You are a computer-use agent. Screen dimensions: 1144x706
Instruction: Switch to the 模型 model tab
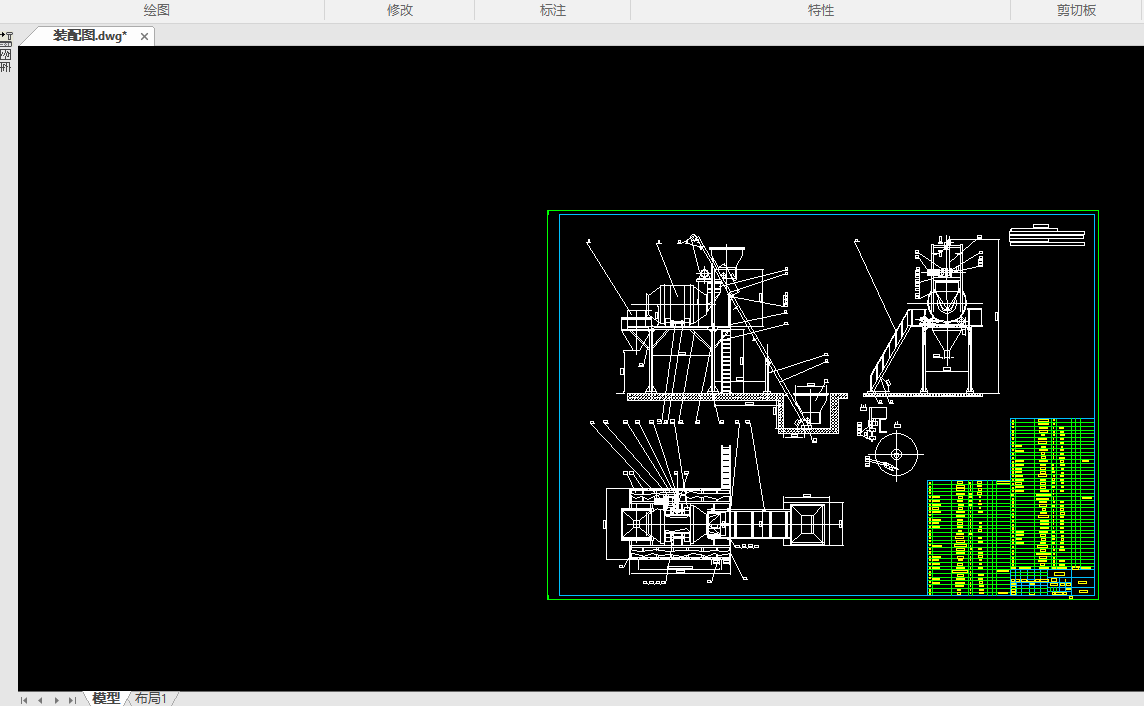click(x=107, y=698)
